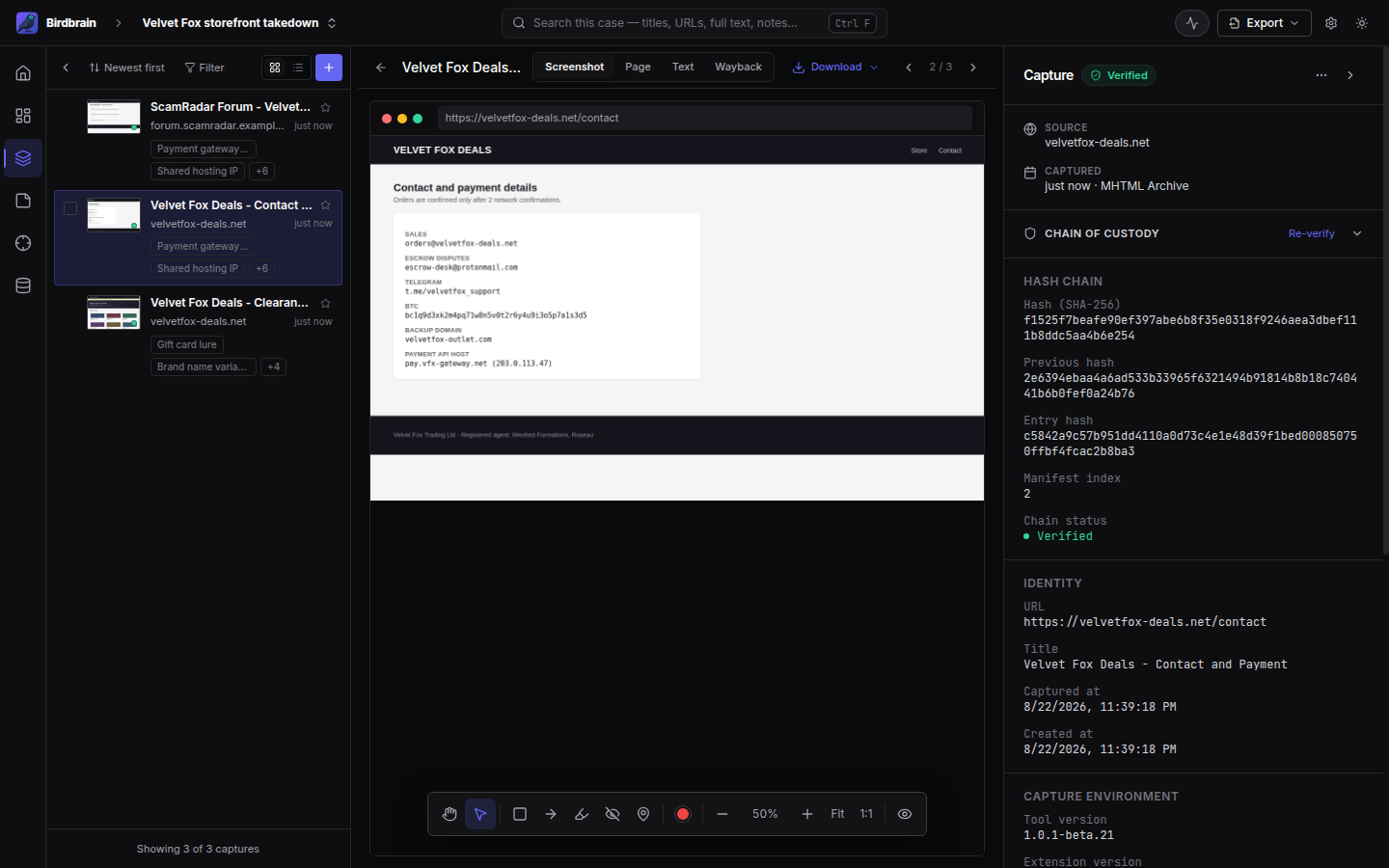1389x868 pixels.
Task: Select the pointer selection tool
Action: [480, 814]
